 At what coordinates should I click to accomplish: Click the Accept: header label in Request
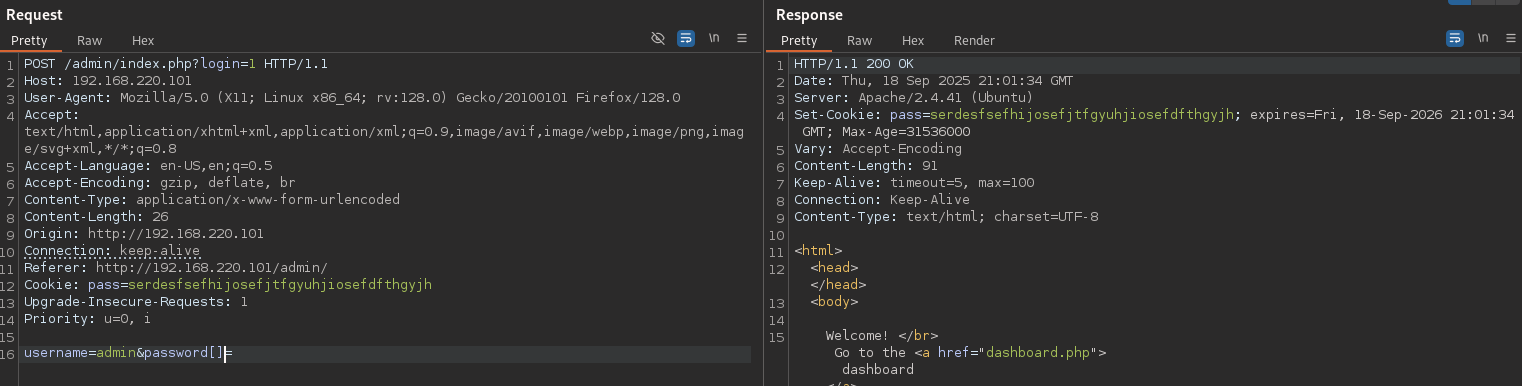(x=52, y=115)
